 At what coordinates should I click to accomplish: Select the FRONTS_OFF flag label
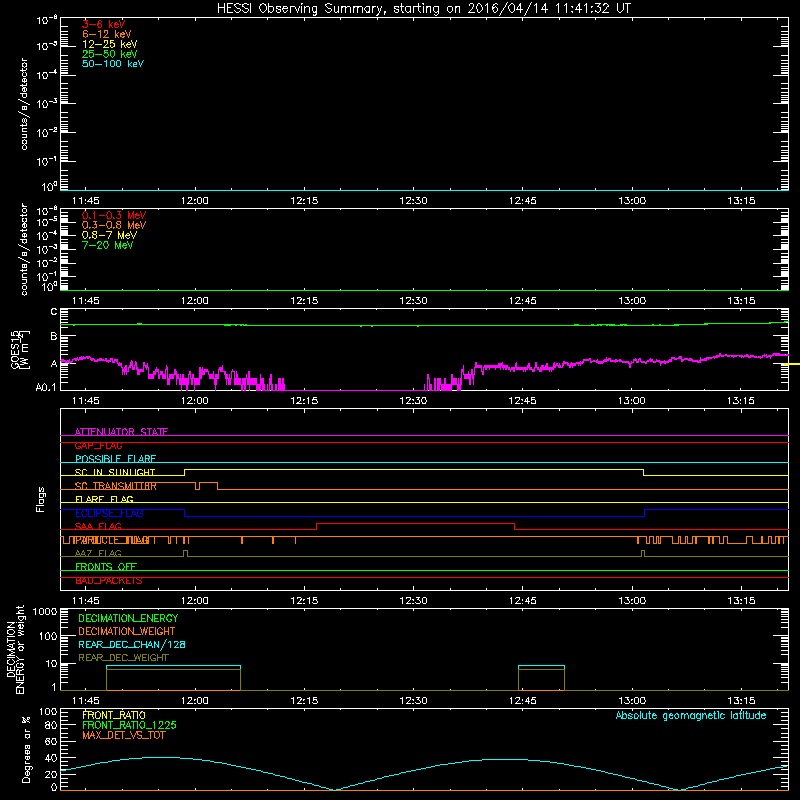[x=106, y=567]
